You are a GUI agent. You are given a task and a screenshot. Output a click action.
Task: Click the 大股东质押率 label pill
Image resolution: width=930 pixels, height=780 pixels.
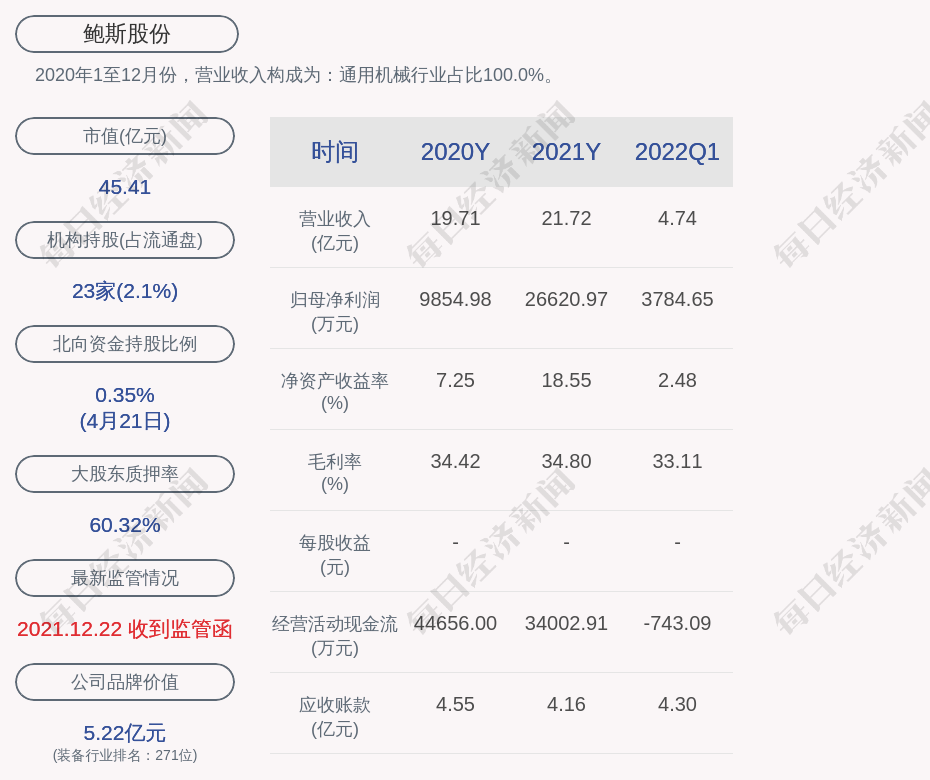[125, 474]
